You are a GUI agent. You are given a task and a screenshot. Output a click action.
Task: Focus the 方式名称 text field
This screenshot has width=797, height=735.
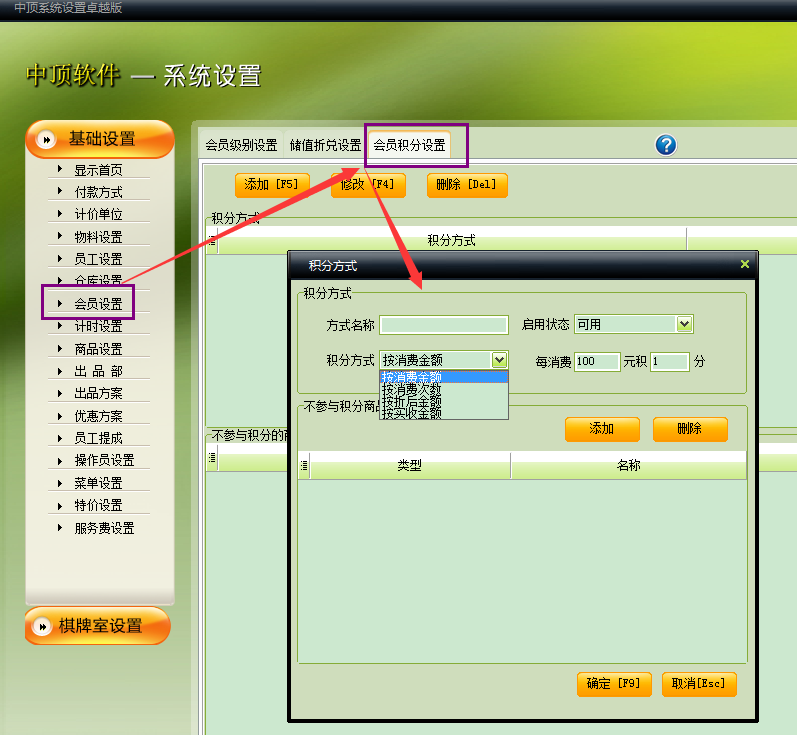(x=444, y=325)
